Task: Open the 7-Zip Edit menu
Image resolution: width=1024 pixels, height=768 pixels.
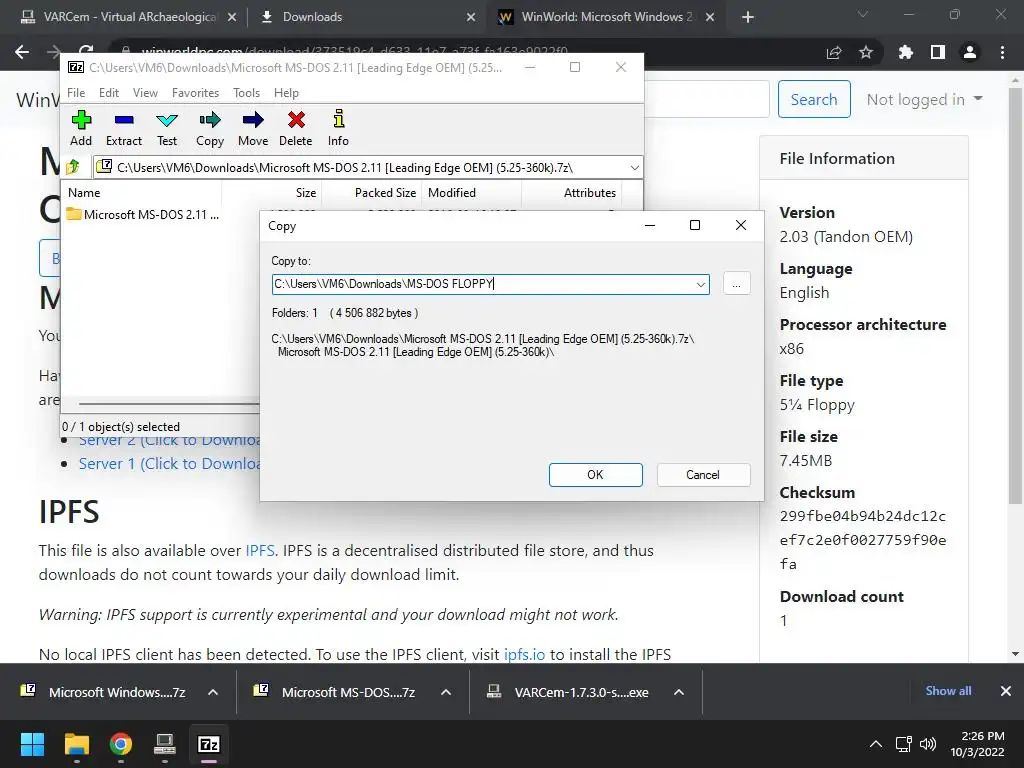Action: (109, 93)
